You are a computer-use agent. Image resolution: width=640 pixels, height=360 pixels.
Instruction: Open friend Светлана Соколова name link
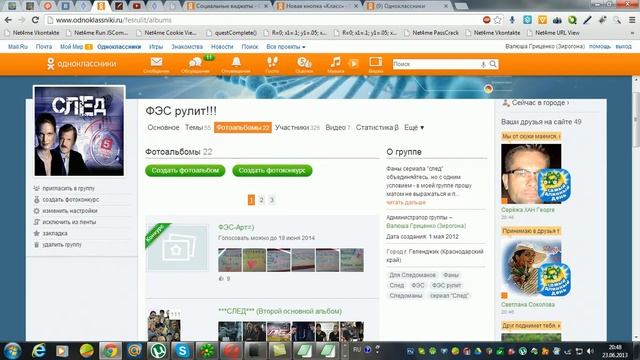pos(528,304)
